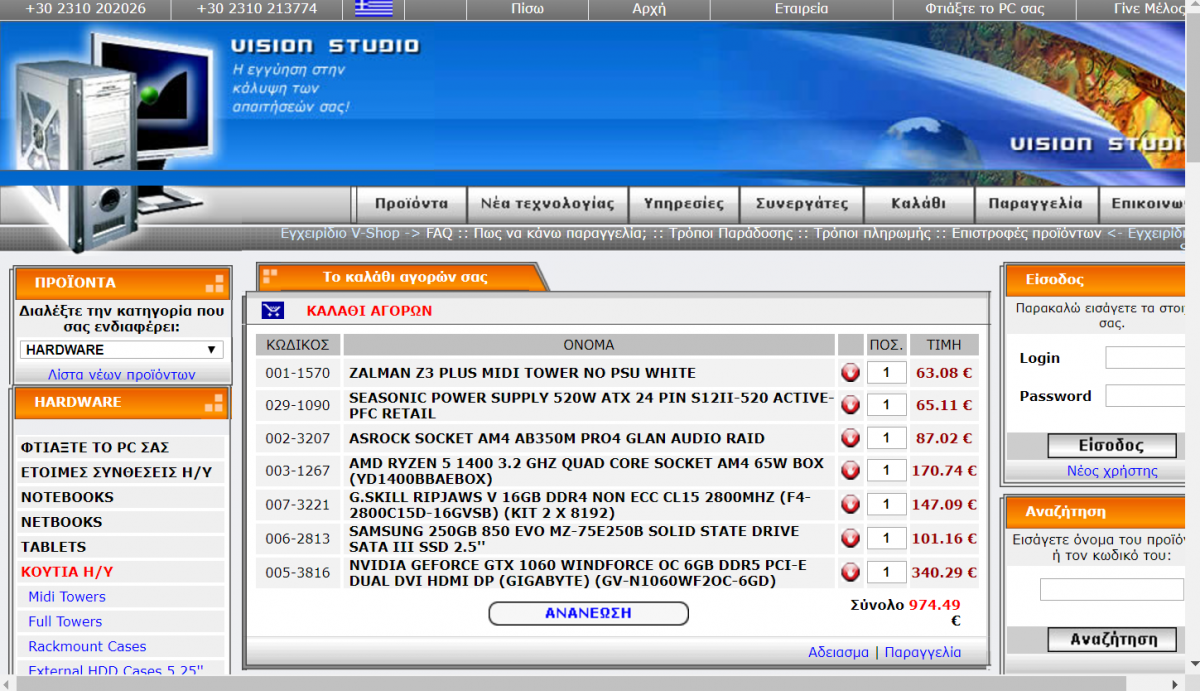Remove ASROCK SOCKET AM4 item from cart
This screenshot has height=691, width=1200.
coord(850,438)
